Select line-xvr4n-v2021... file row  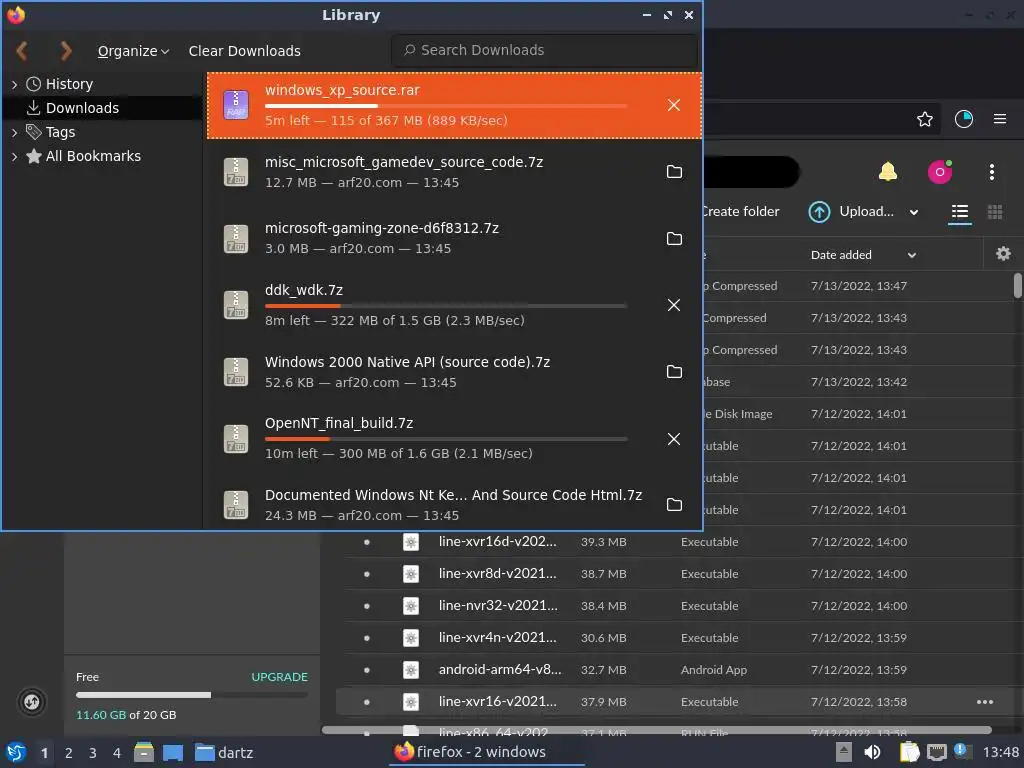point(679,638)
